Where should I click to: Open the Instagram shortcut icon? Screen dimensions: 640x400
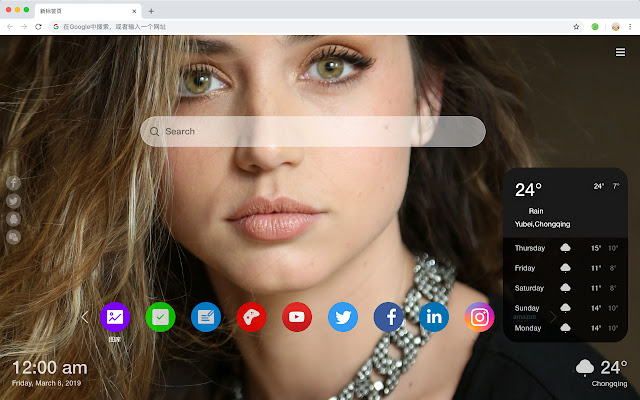click(x=480, y=317)
